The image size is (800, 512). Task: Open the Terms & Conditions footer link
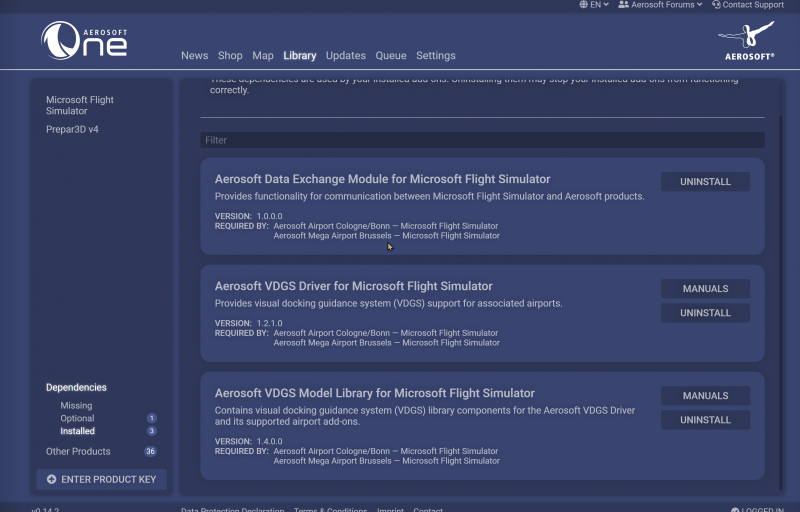tap(331, 509)
